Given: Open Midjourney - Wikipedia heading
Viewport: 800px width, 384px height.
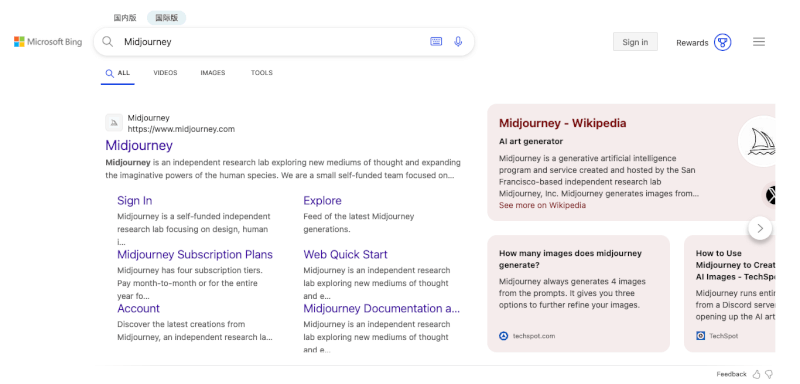Looking at the screenshot, I should point(563,123).
